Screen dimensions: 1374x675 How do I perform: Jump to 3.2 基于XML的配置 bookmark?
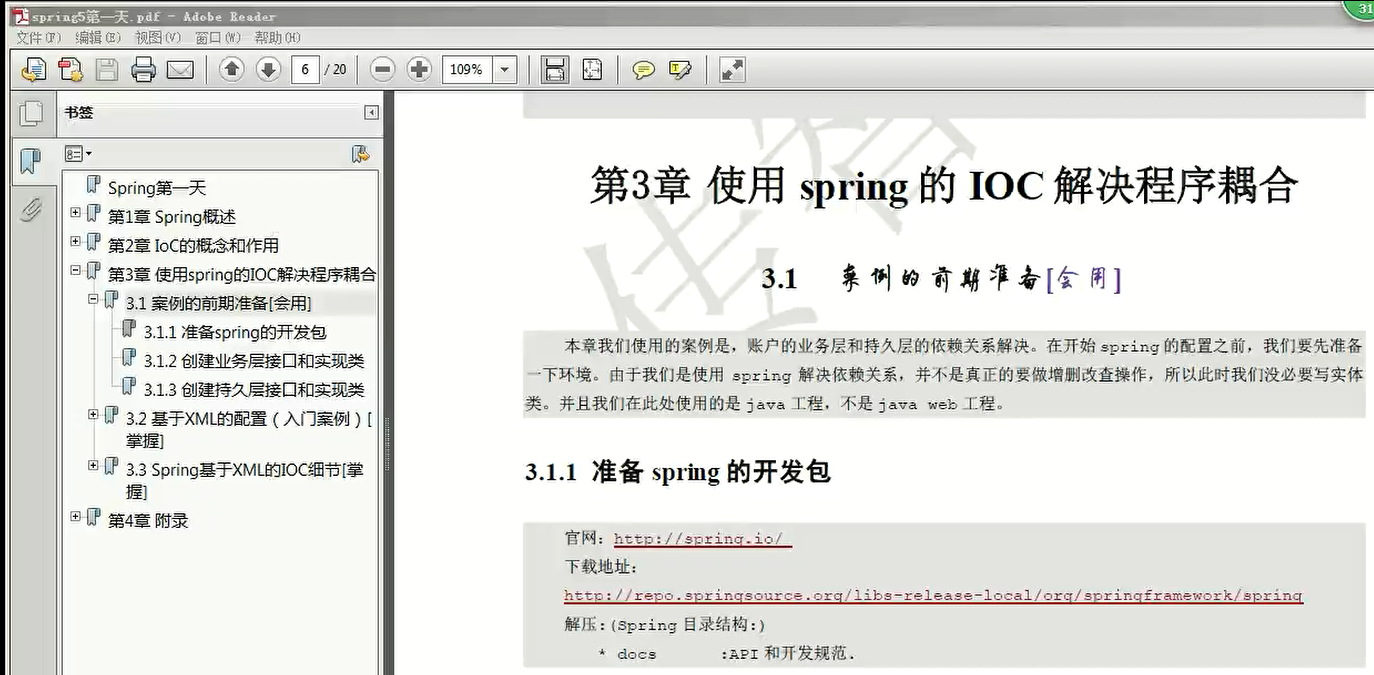[x=249, y=429]
